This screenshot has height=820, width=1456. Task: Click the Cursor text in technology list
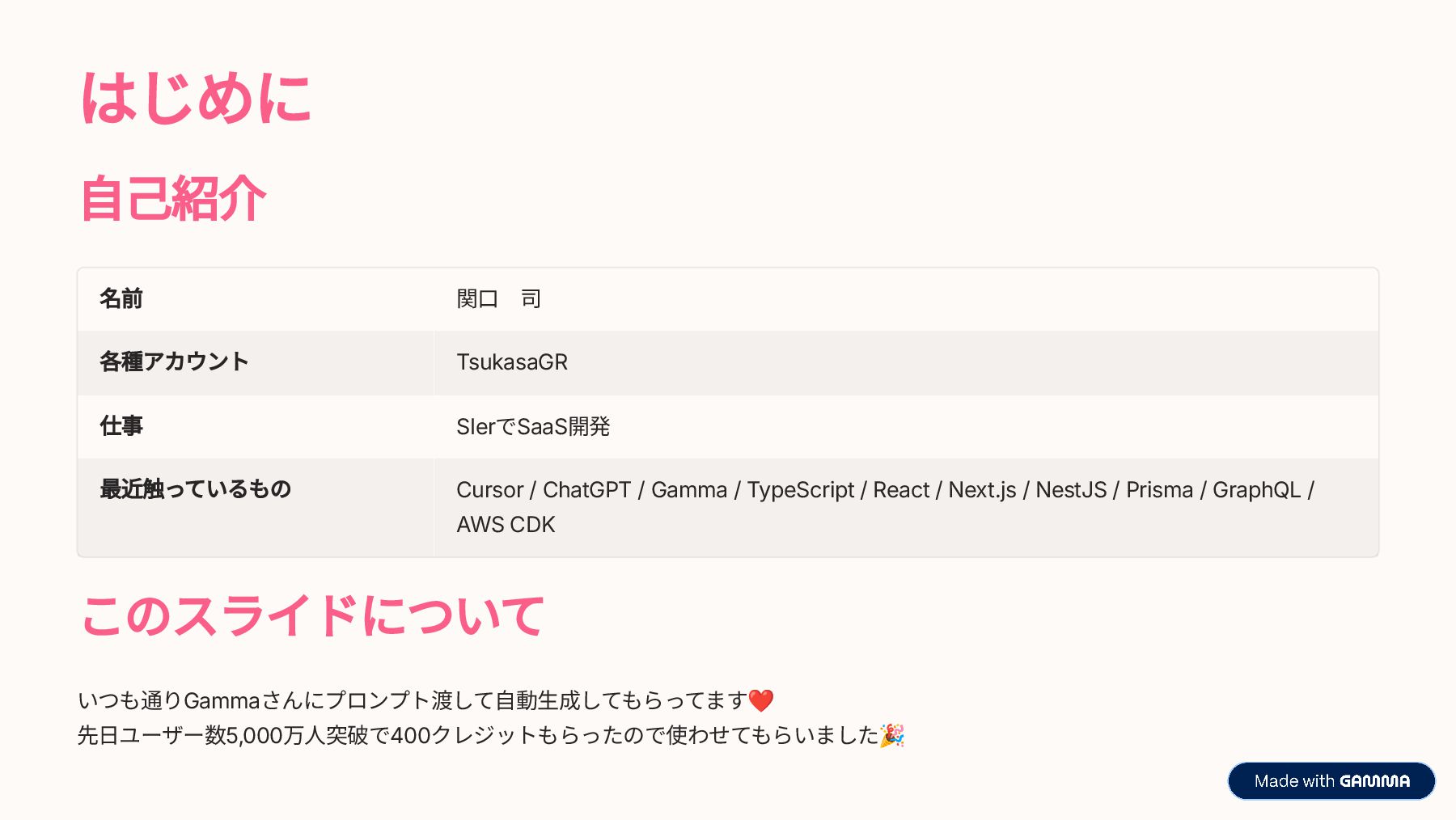coord(489,490)
